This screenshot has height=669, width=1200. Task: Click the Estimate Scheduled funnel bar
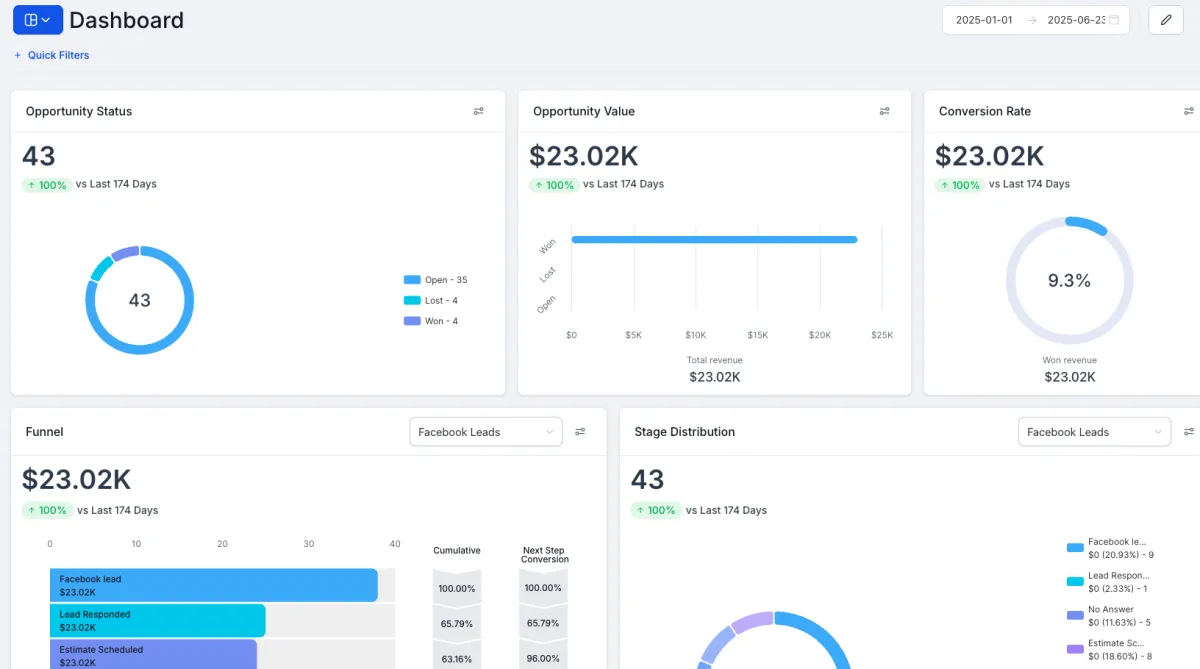click(153, 654)
